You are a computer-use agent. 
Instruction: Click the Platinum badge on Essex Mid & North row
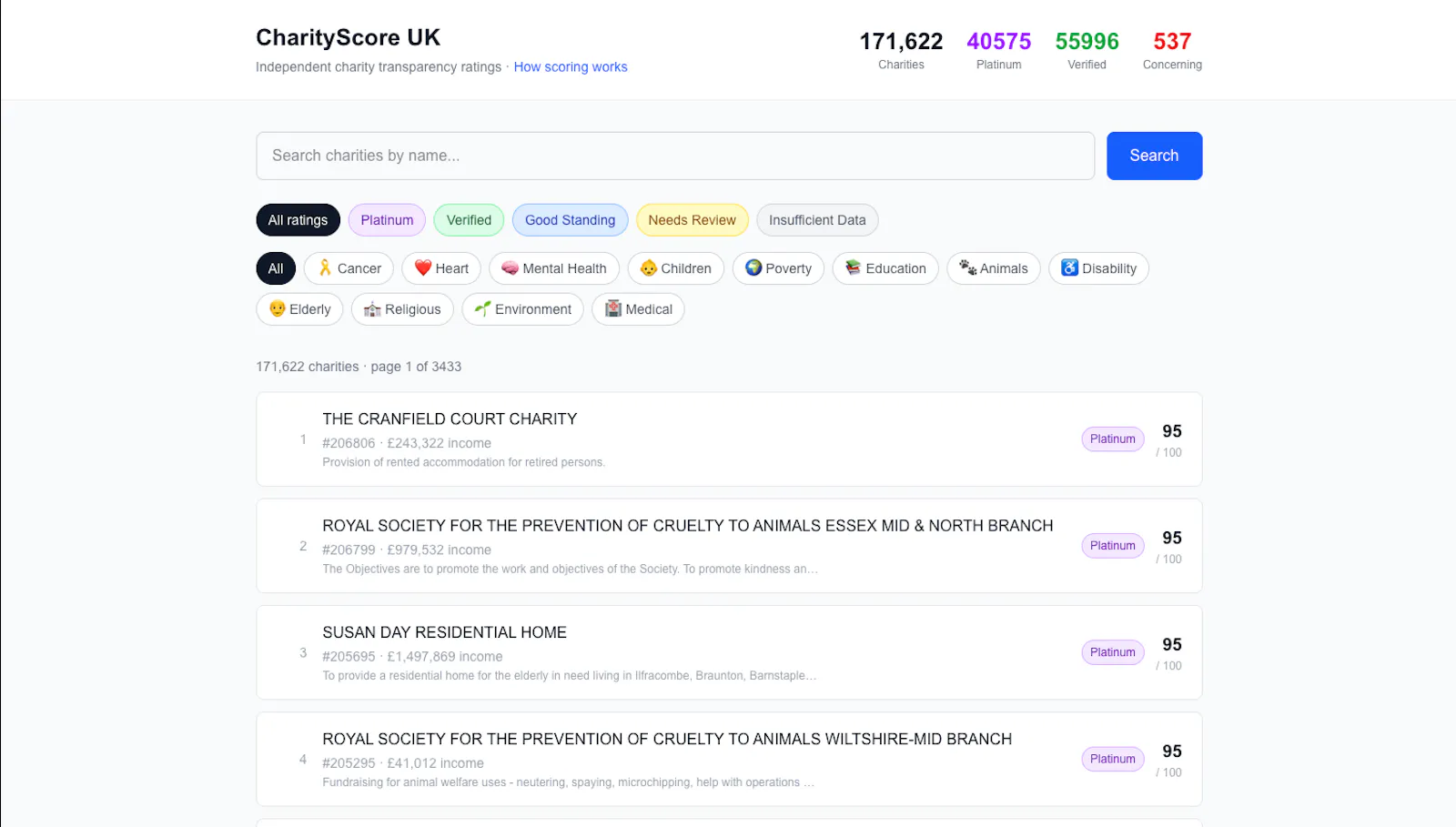click(x=1113, y=546)
